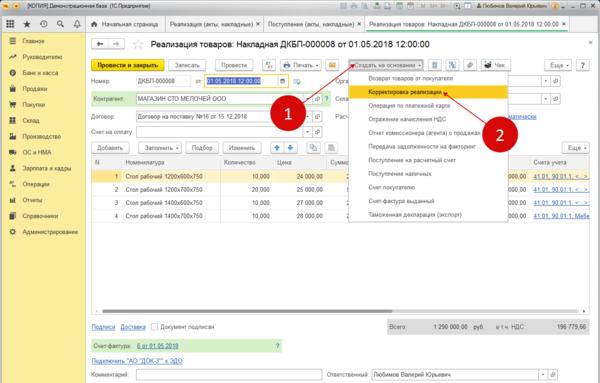
Task: Click the document structure icon before the paperclip
Action: click(452, 65)
